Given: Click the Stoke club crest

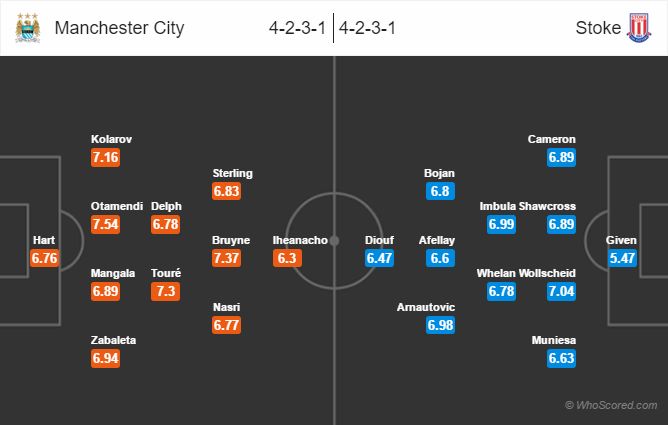Looking at the screenshot, I should point(637,28).
